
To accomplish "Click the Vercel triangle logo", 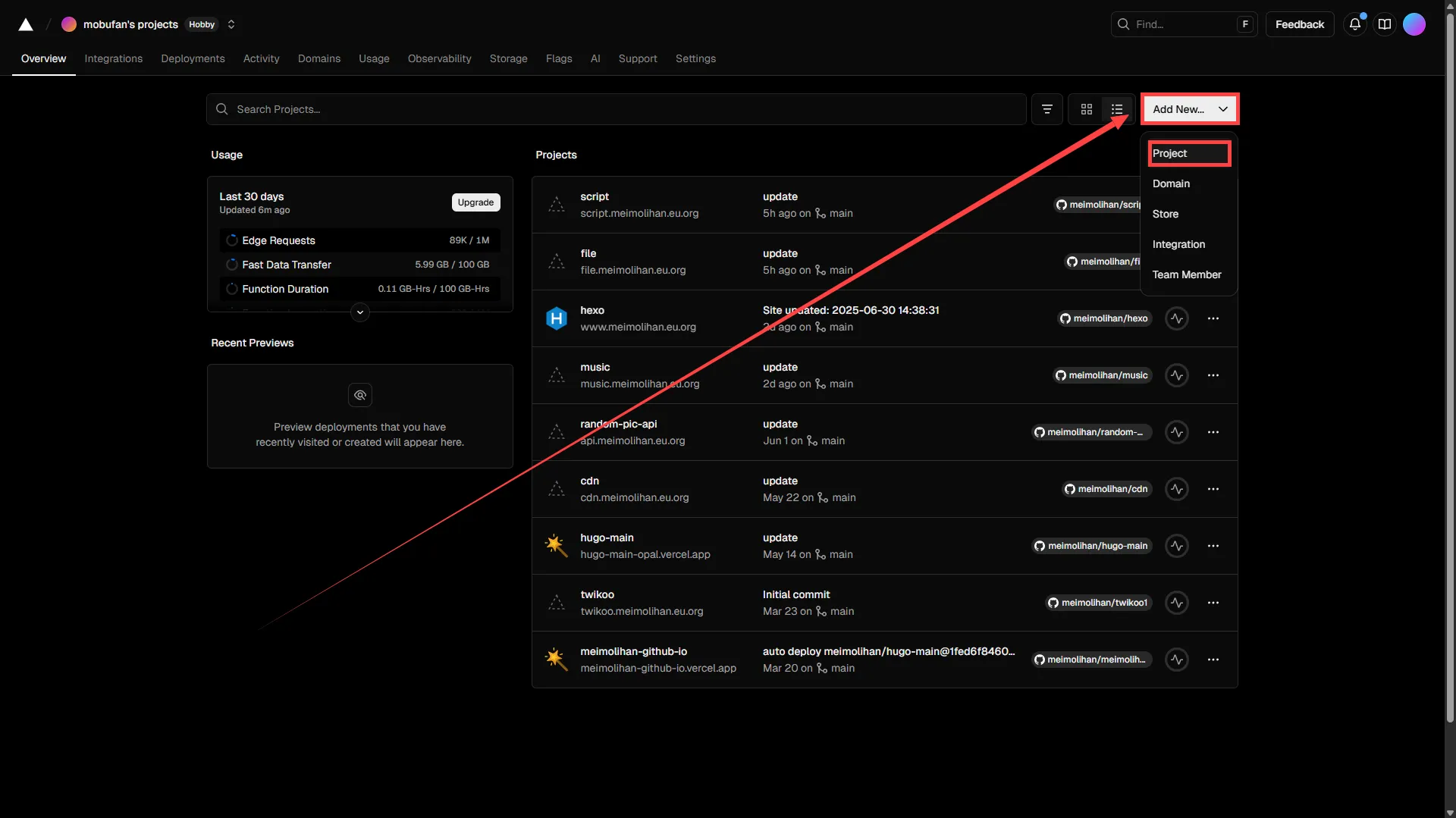I will pyautogui.click(x=26, y=24).
